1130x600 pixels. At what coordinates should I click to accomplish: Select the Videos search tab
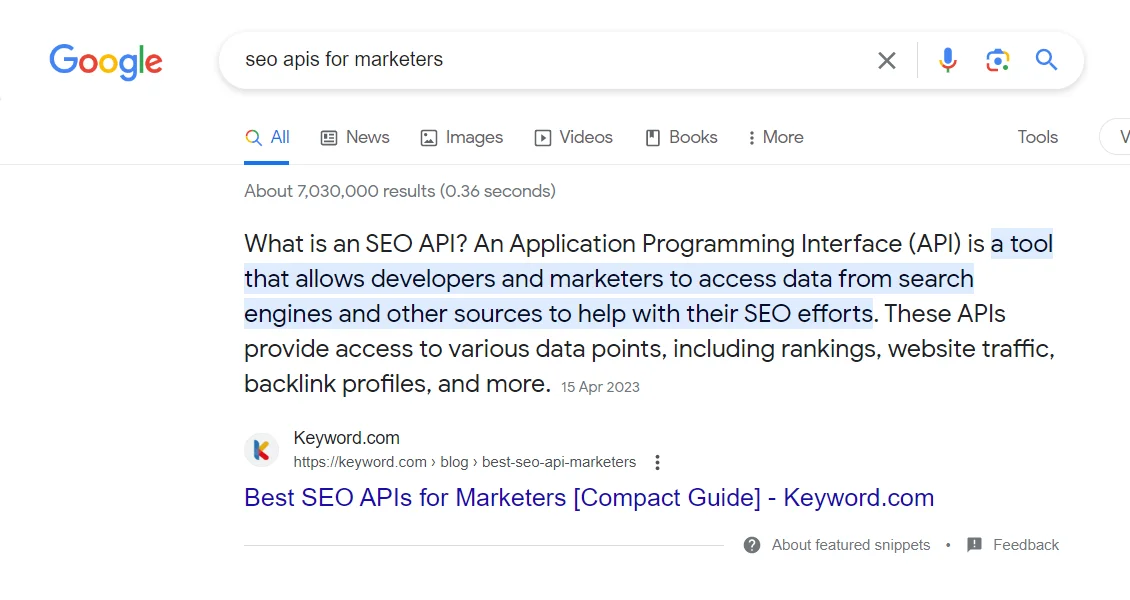(573, 137)
